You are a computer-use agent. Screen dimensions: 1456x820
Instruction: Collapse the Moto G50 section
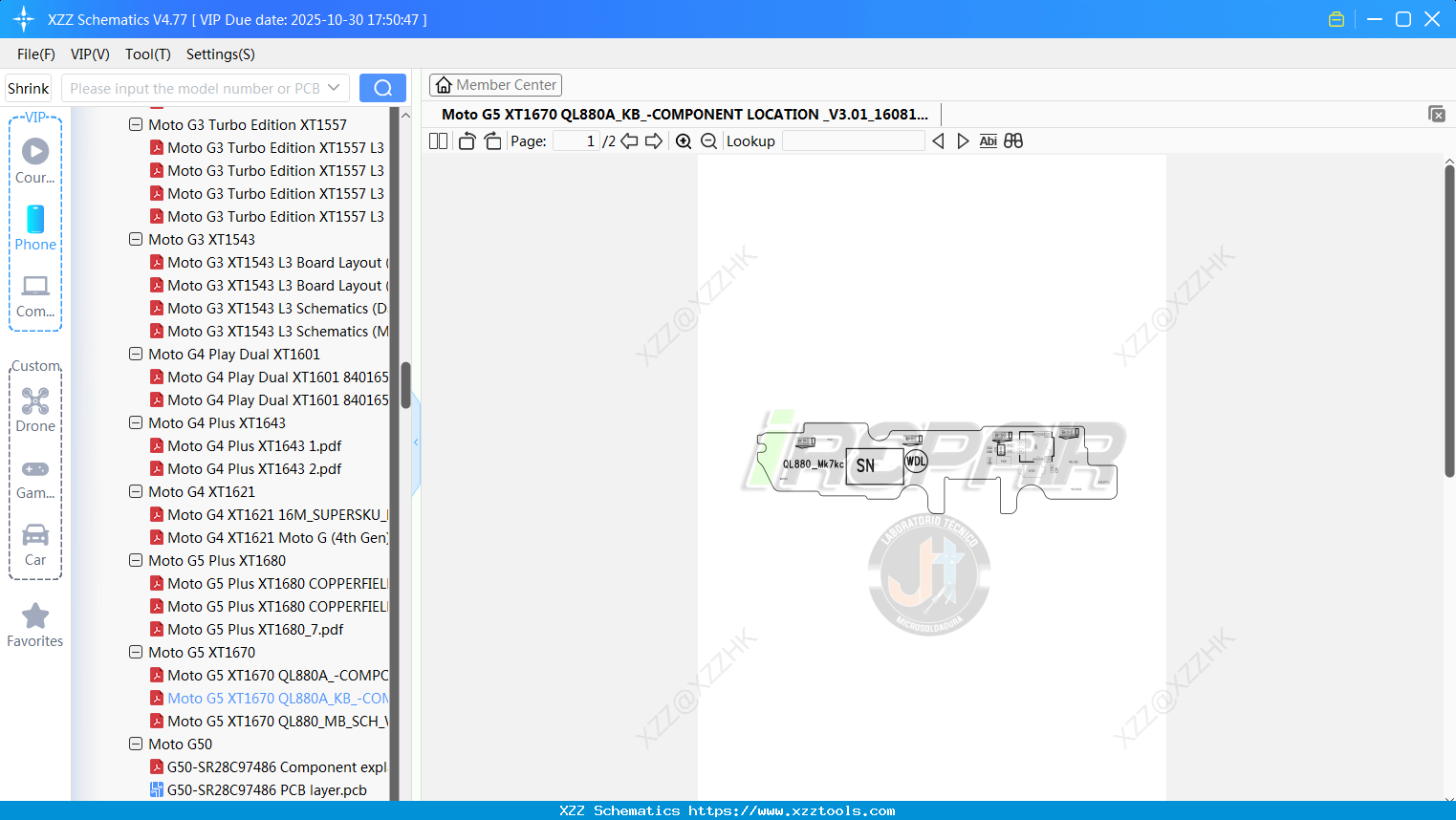pyautogui.click(x=136, y=744)
